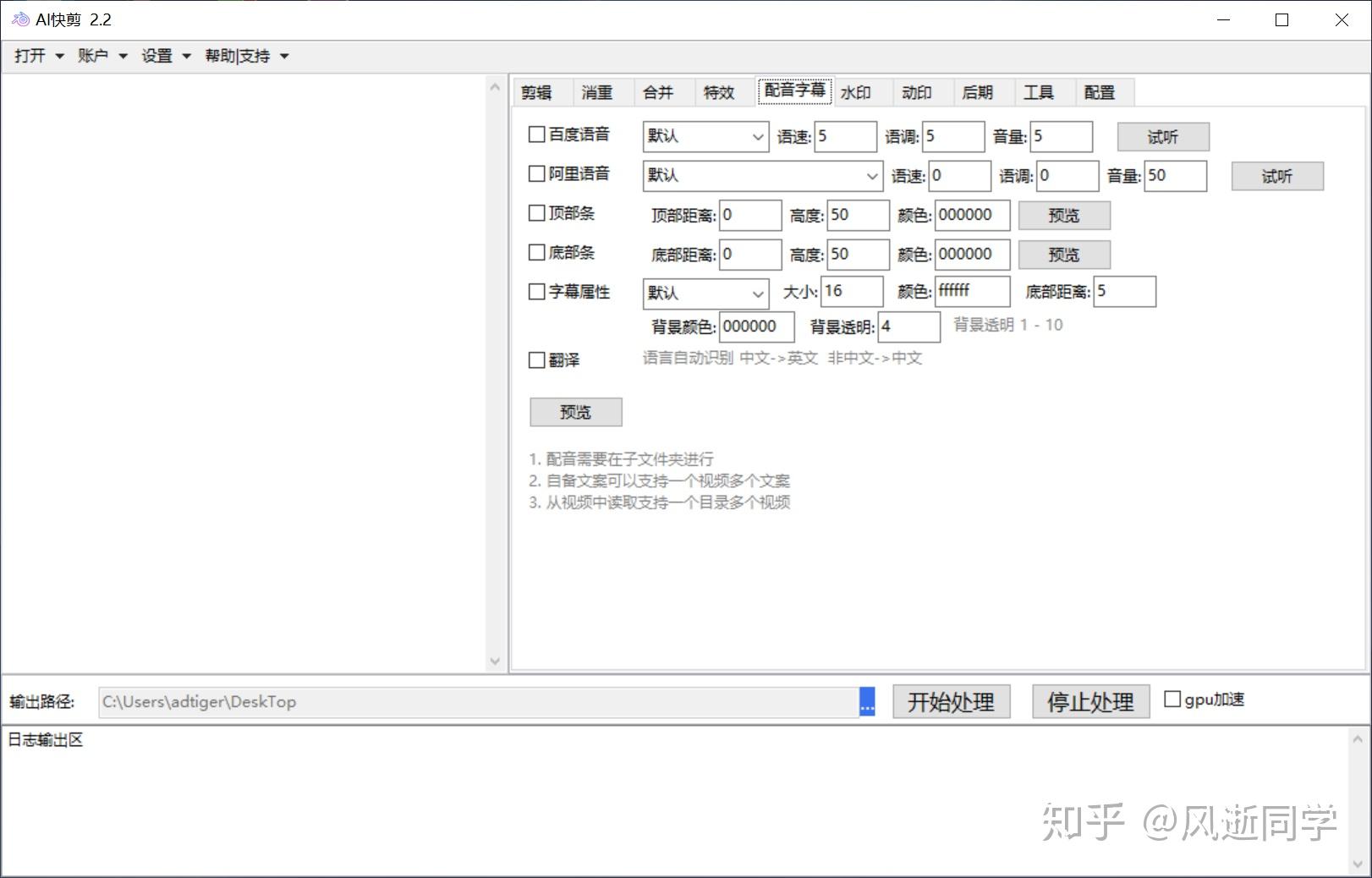This screenshot has height=878, width=1372.
Task: Click the blue browse output path button
Action: tap(867, 701)
